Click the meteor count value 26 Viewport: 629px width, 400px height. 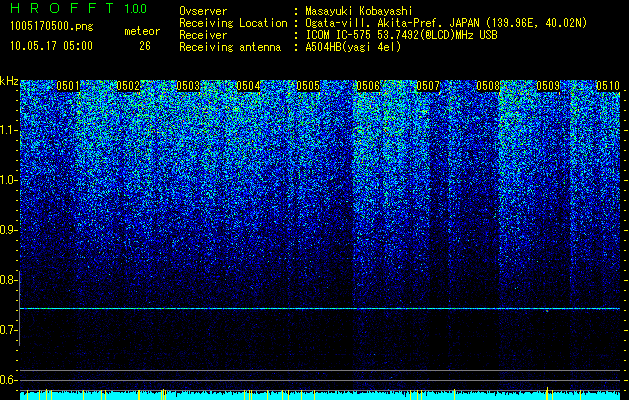pyautogui.click(x=145, y=46)
